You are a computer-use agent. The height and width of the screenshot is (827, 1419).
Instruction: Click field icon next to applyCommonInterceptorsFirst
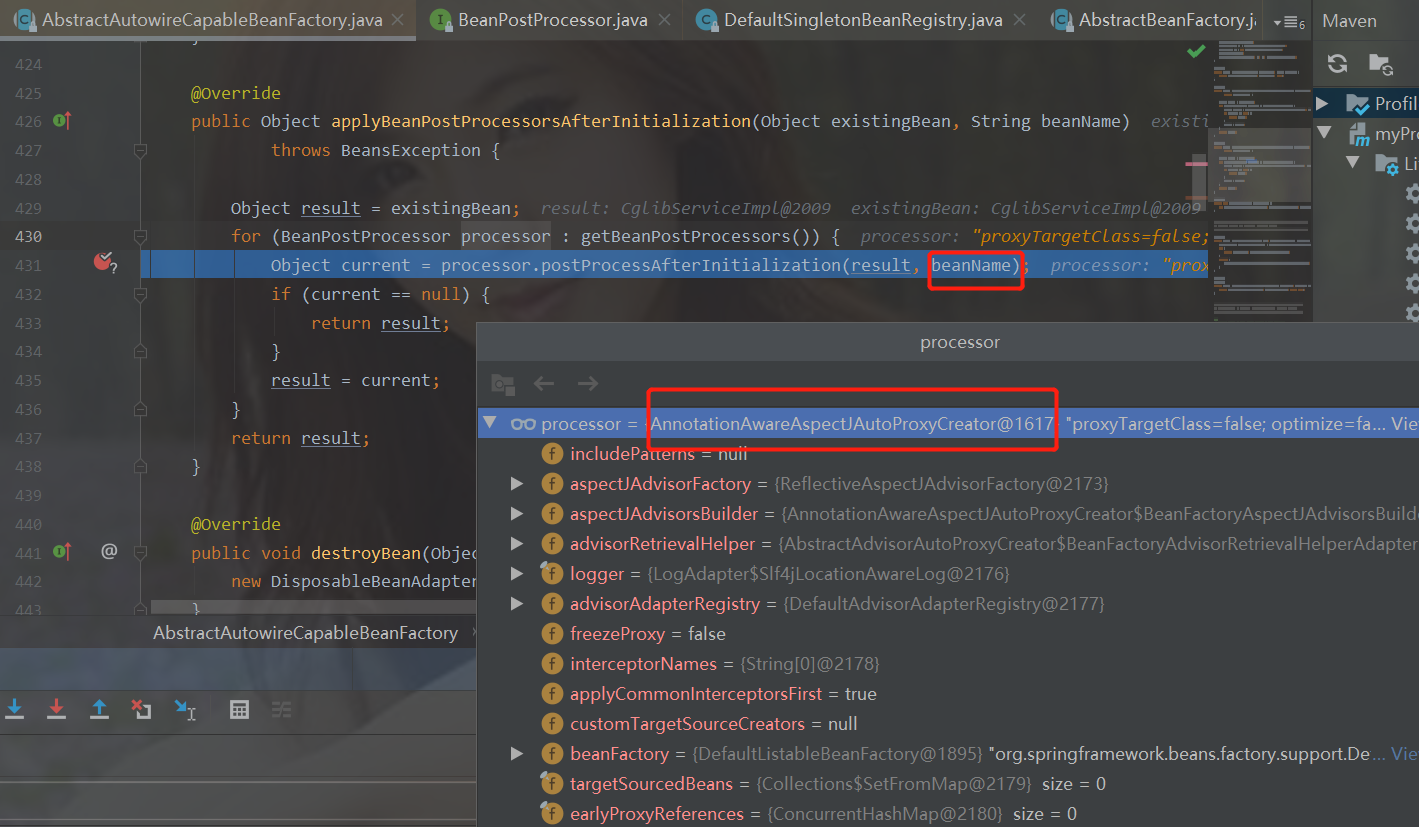[551, 694]
